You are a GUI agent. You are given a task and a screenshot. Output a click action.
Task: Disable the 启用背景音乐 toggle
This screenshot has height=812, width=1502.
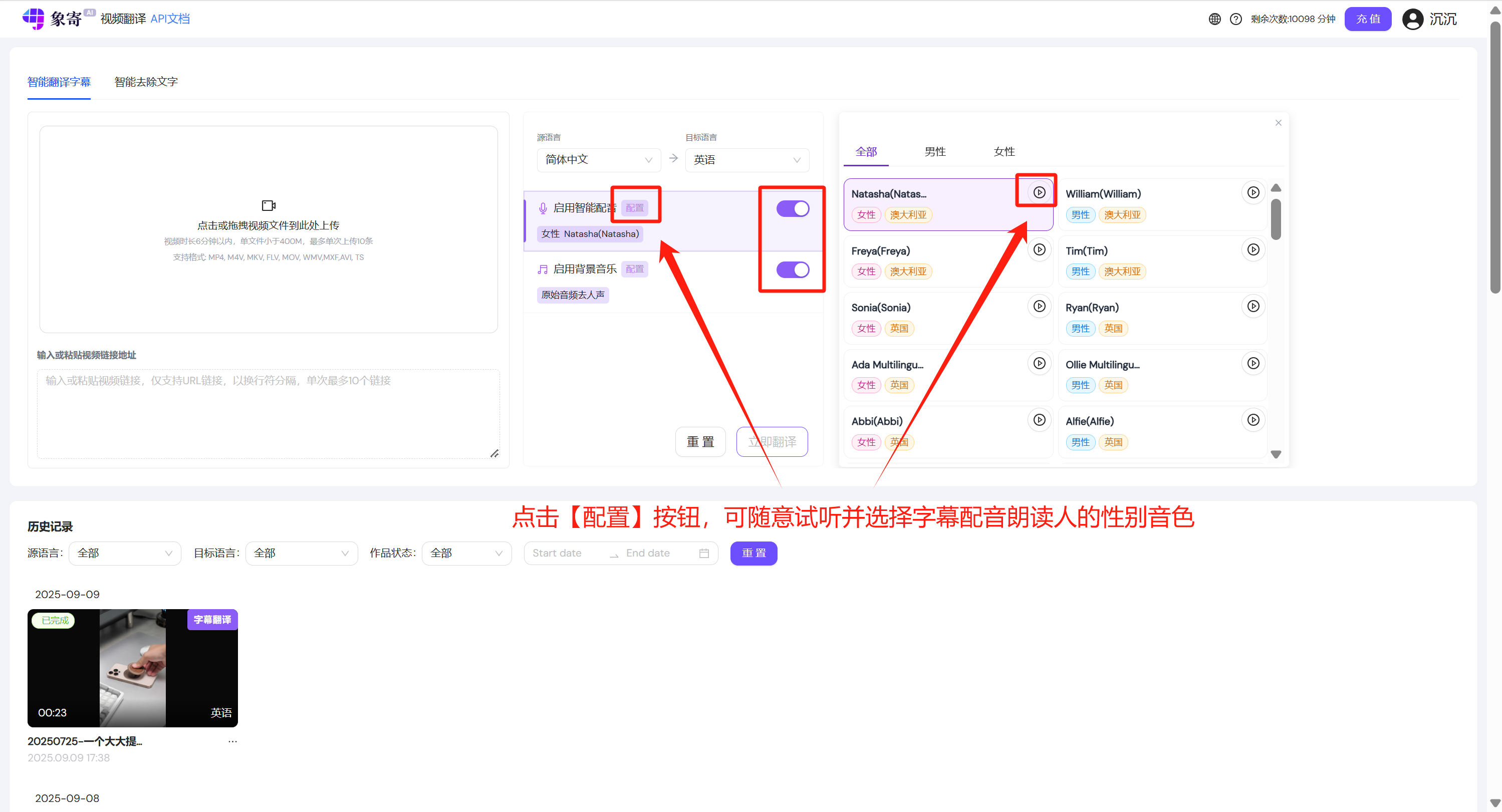(x=792, y=269)
